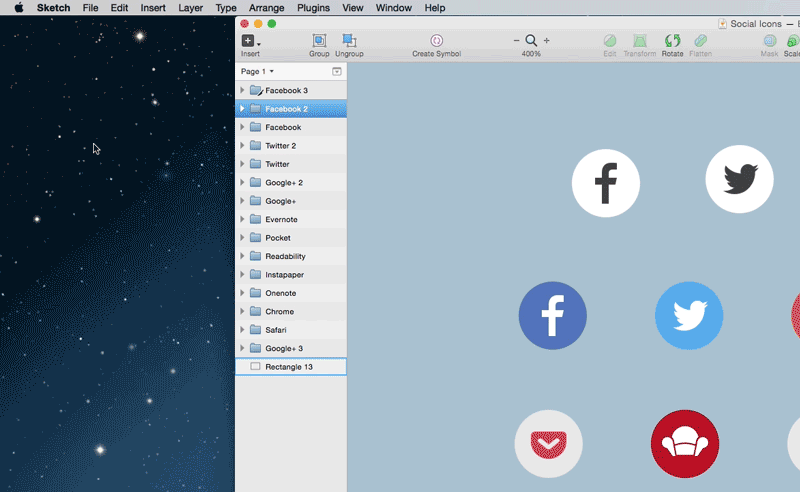Screen dimensions: 800x492
Task: Click the Create Symbol icon
Action: 436,40
